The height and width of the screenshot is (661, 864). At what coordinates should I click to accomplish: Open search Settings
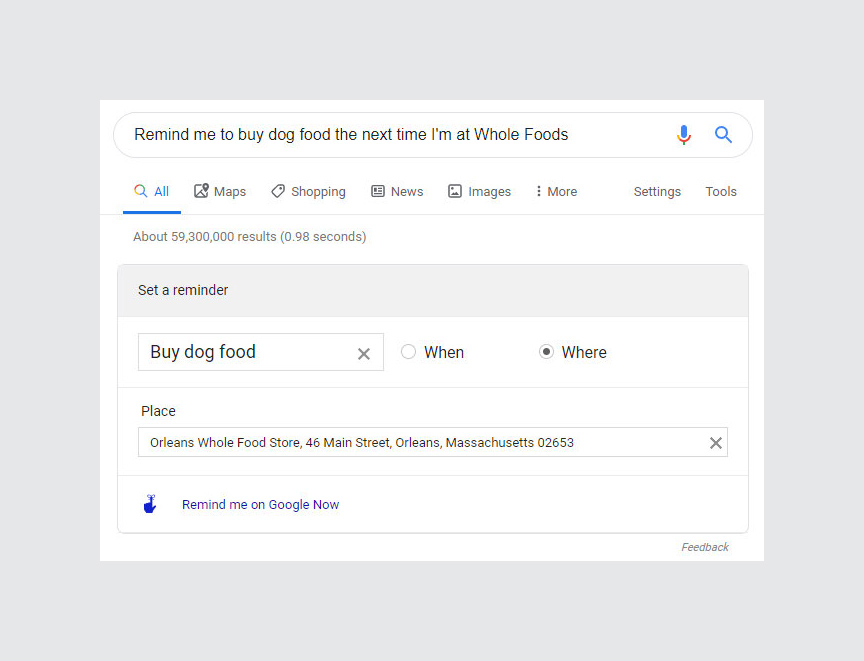tap(657, 192)
